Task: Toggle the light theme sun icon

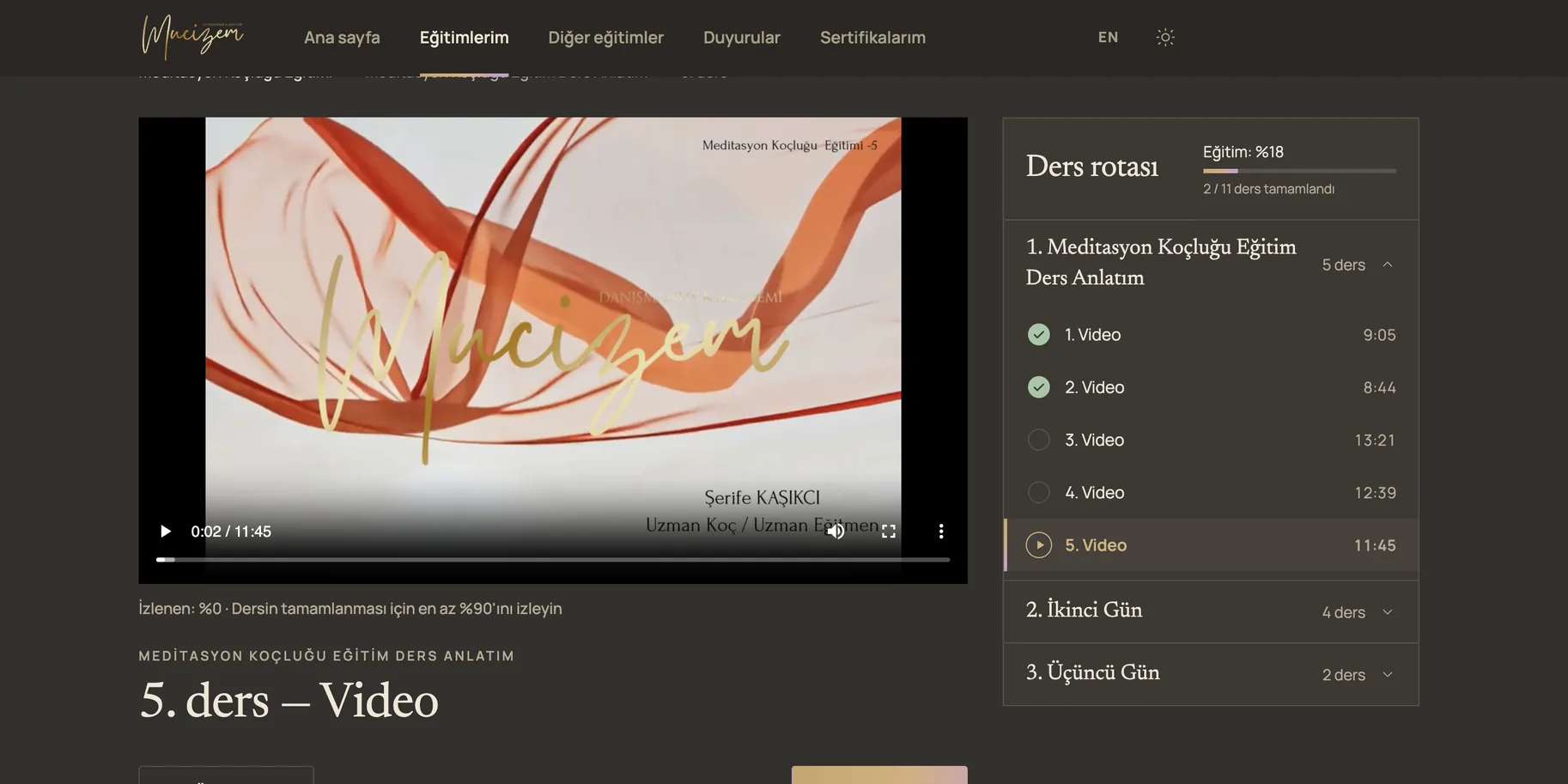Action: tap(1165, 37)
